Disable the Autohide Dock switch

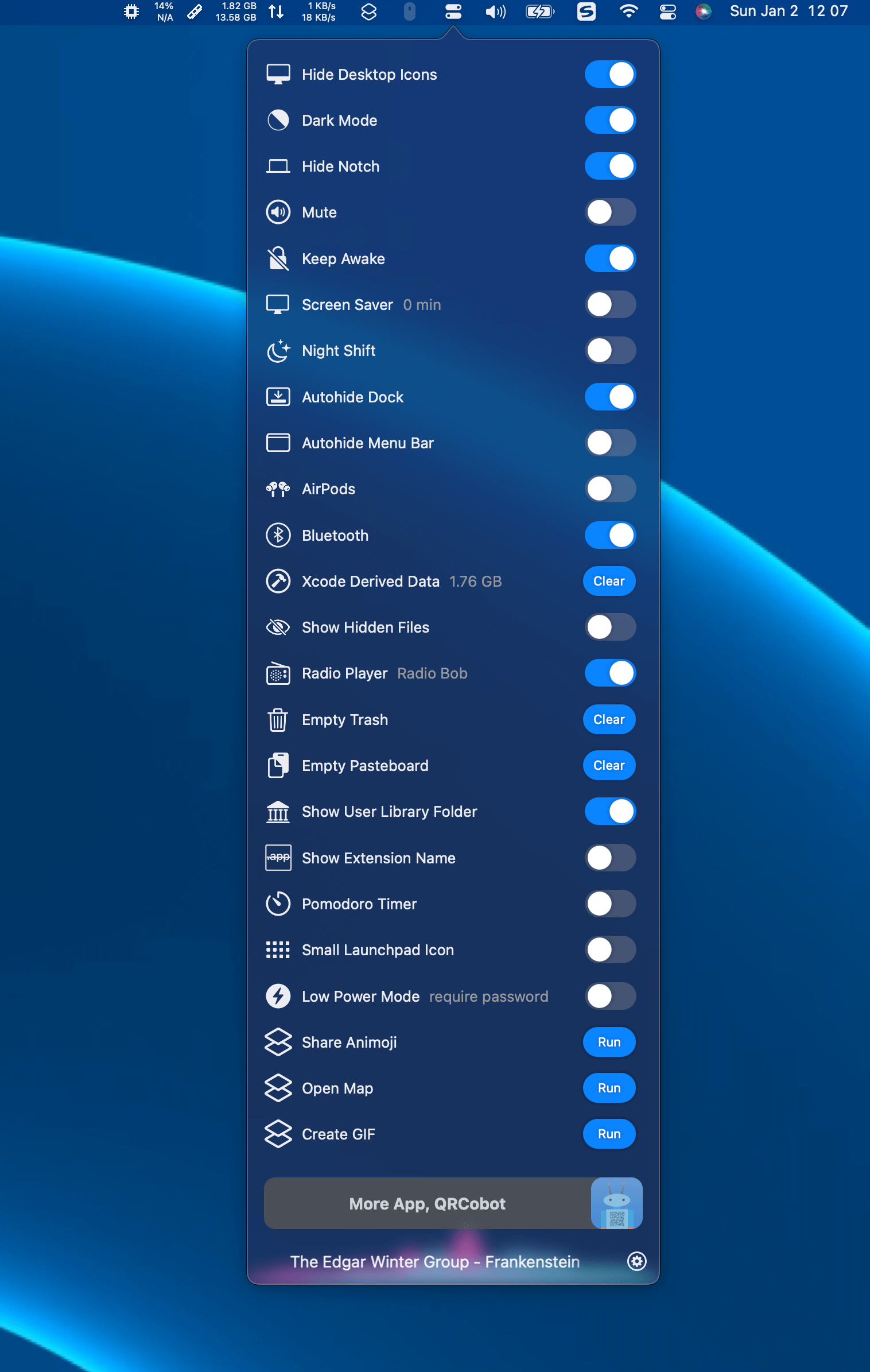(x=611, y=397)
